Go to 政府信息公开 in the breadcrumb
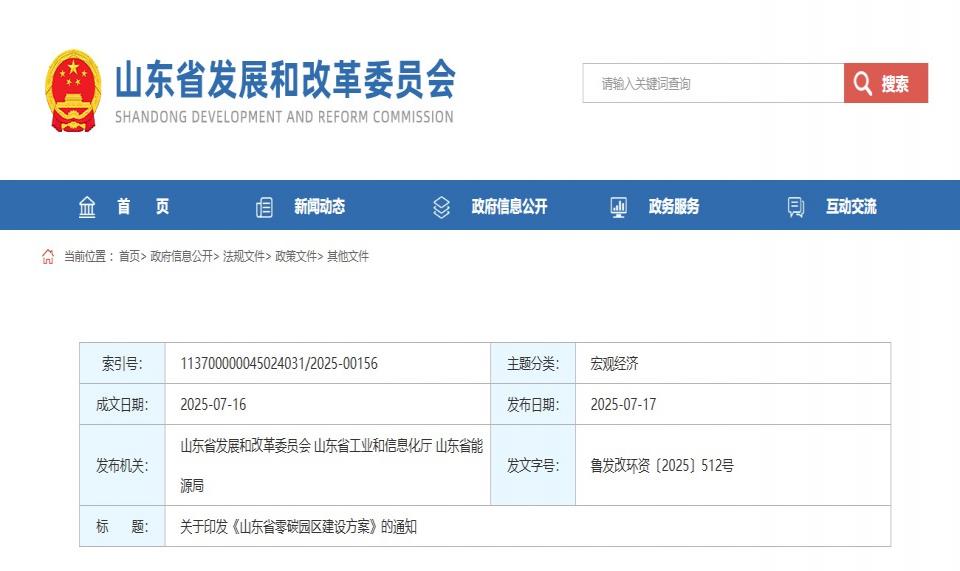This screenshot has width=960, height=571. click(181, 256)
